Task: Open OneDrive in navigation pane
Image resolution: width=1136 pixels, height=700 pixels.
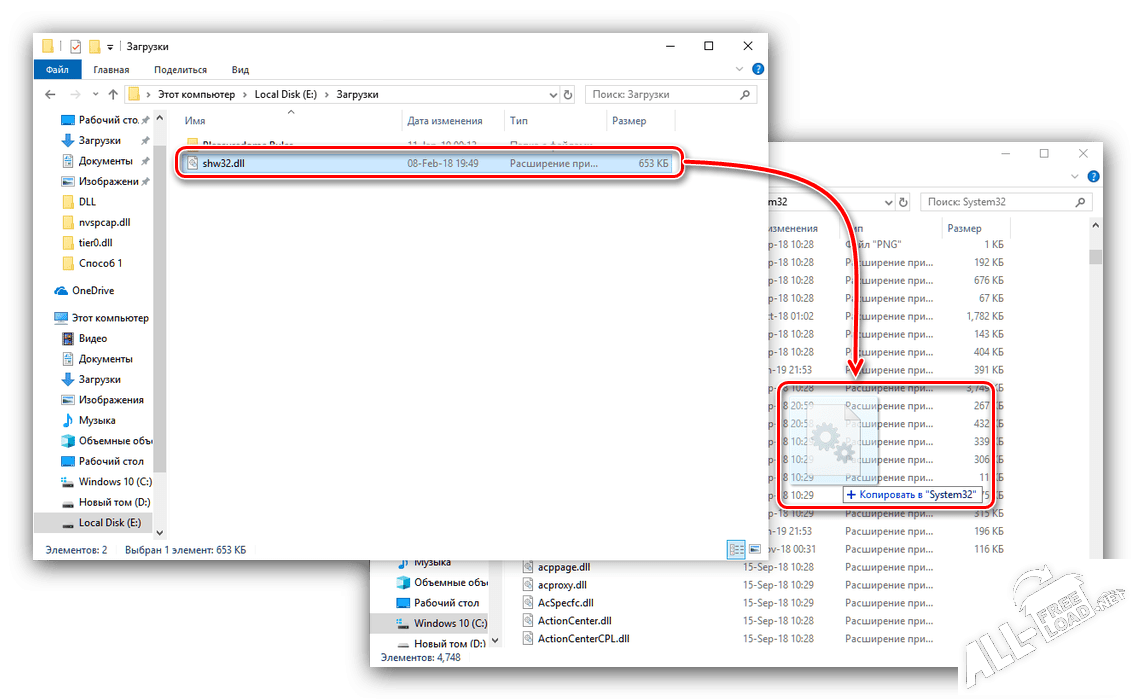Action: [93, 291]
